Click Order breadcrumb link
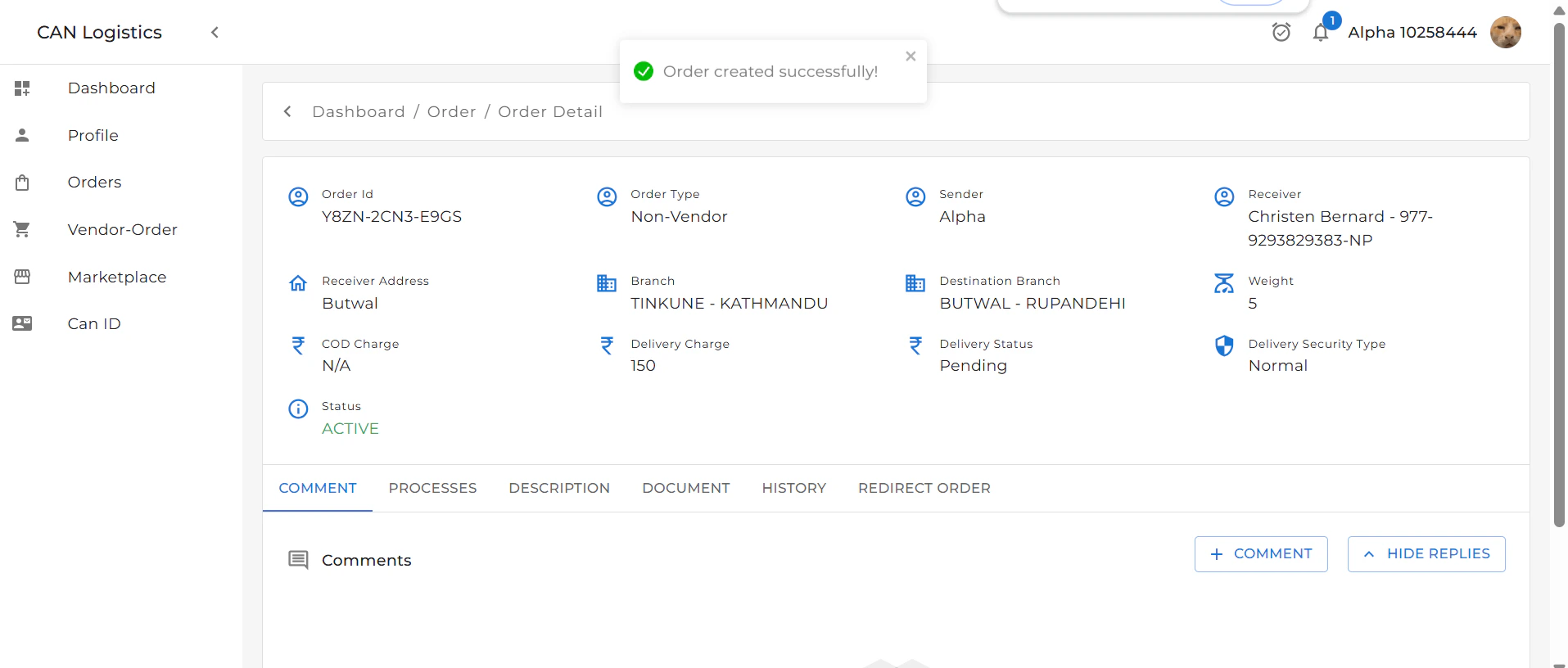The width and height of the screenshot is (1568, 668). click(x=451, y=111)
